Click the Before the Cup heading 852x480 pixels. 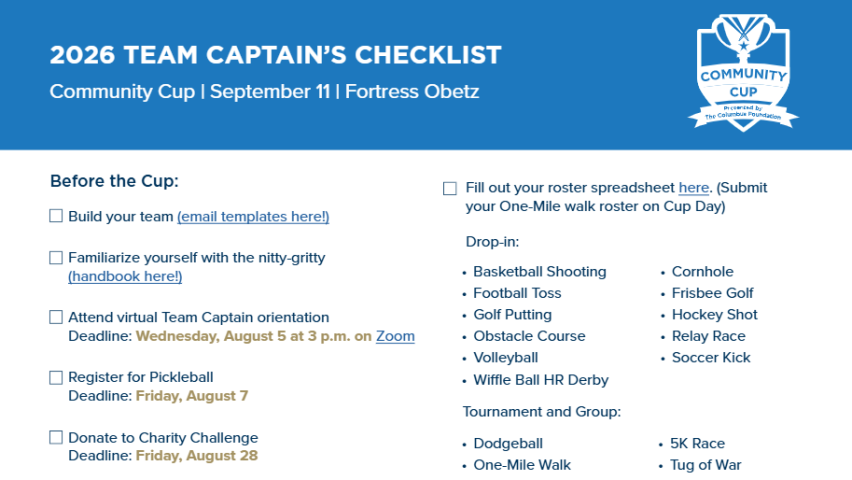(114, 180)
